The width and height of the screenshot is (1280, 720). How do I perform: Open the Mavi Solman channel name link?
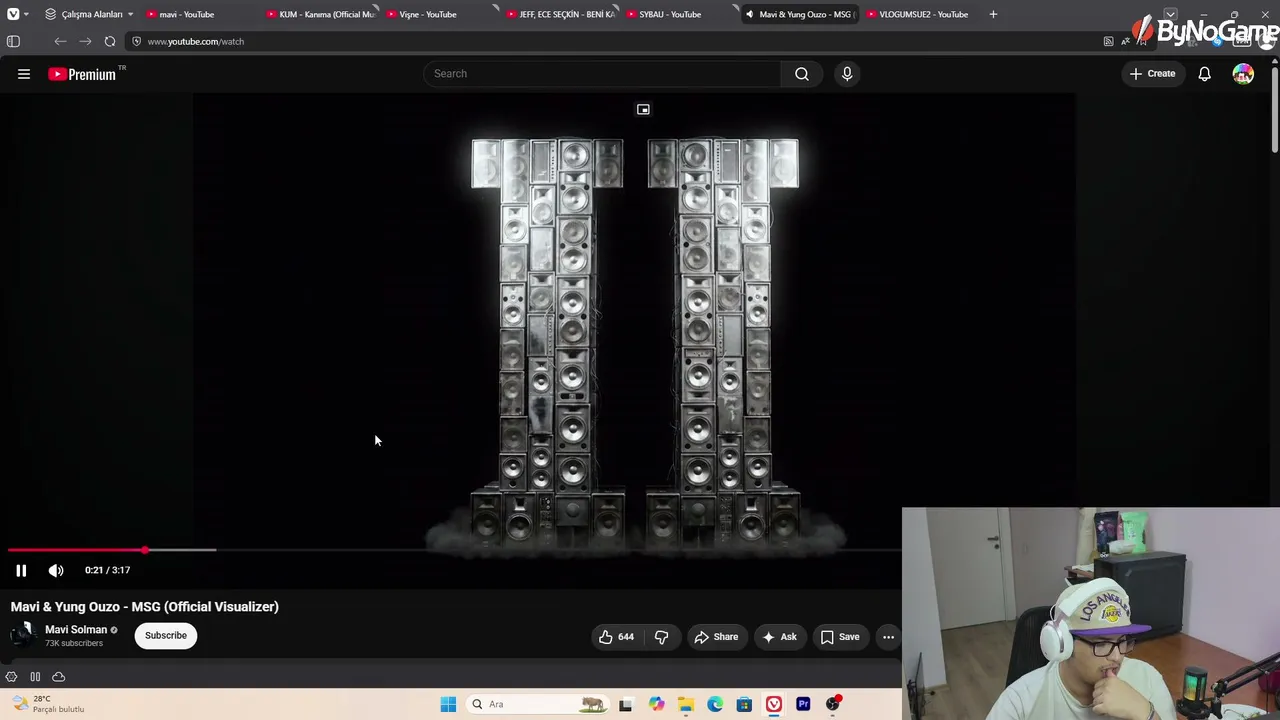[76, 630]
